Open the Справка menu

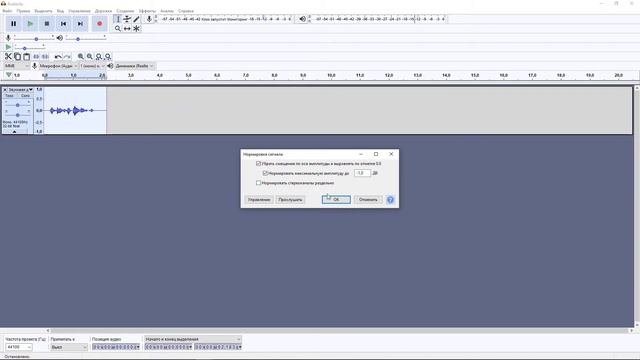(186, 11)
